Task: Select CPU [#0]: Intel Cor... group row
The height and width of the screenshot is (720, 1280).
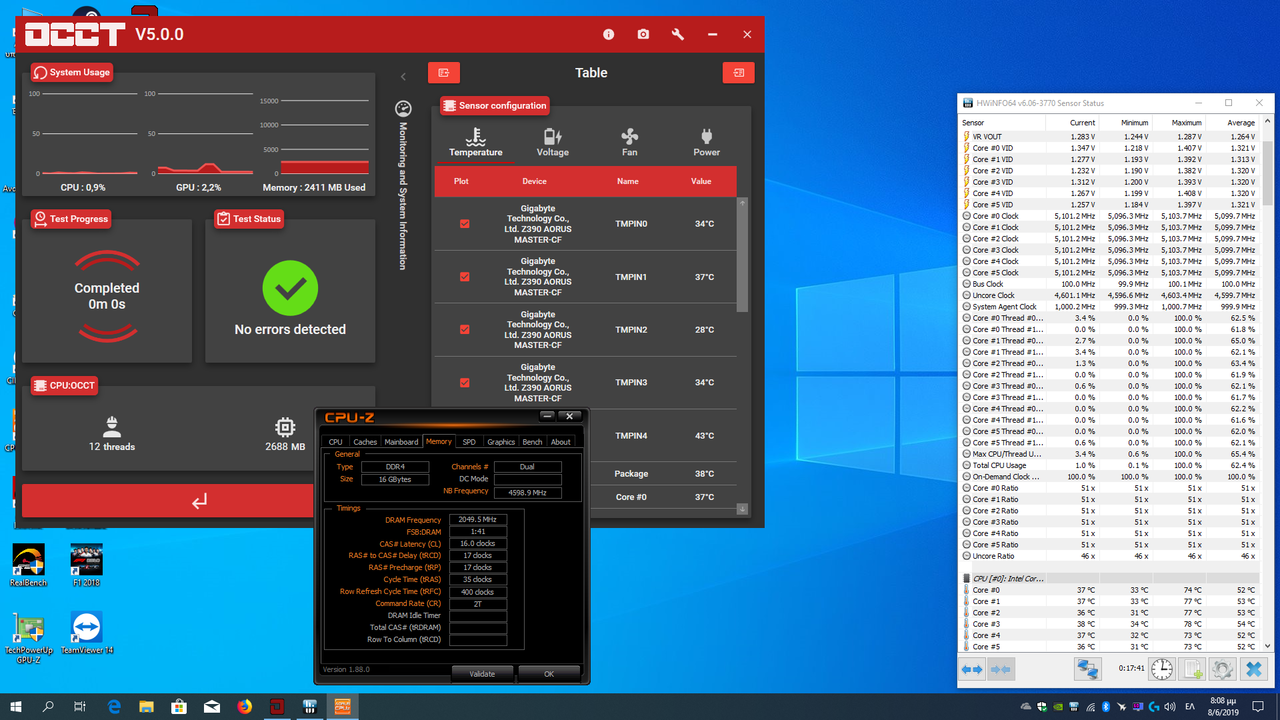Action: [1110, 578]
